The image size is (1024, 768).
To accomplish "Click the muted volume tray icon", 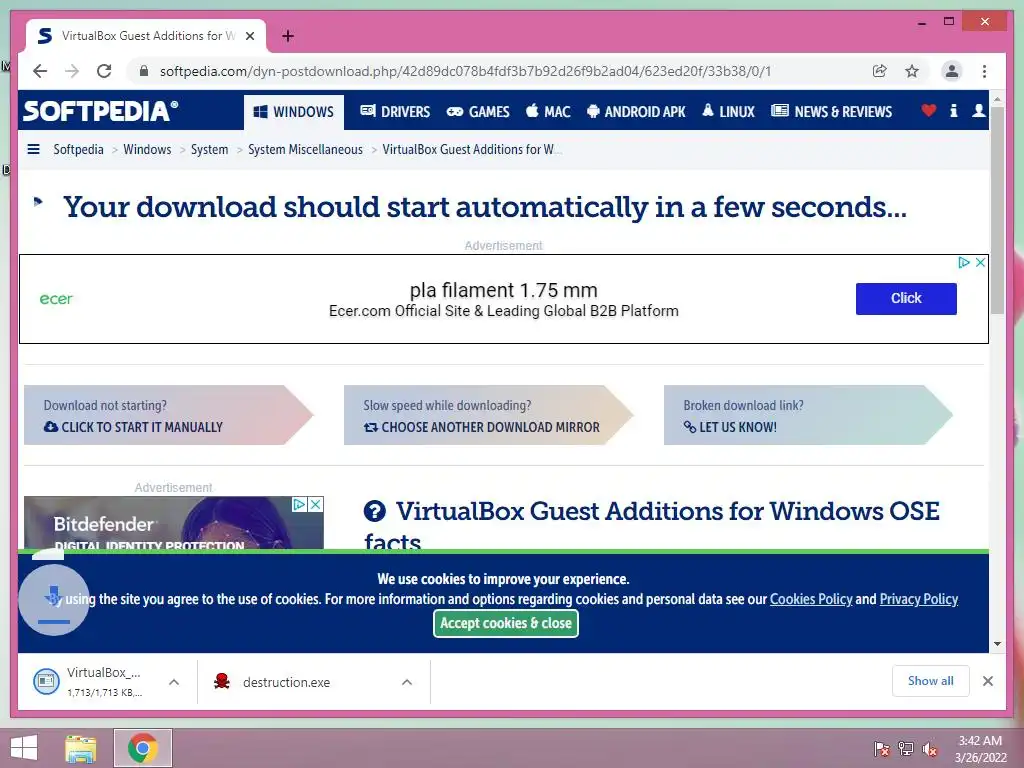I will 930,748.
